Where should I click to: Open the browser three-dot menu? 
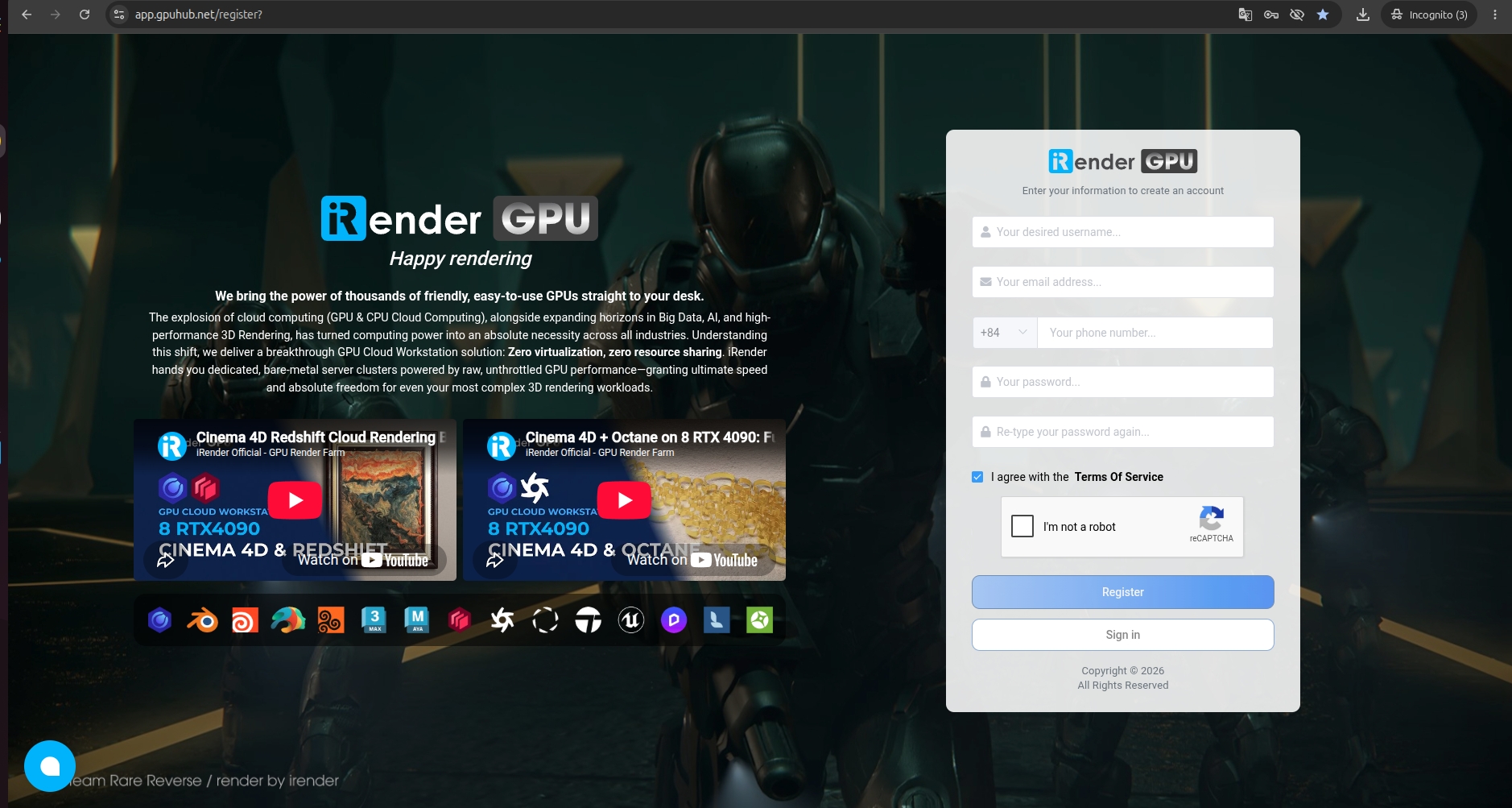pos(1495,15)
